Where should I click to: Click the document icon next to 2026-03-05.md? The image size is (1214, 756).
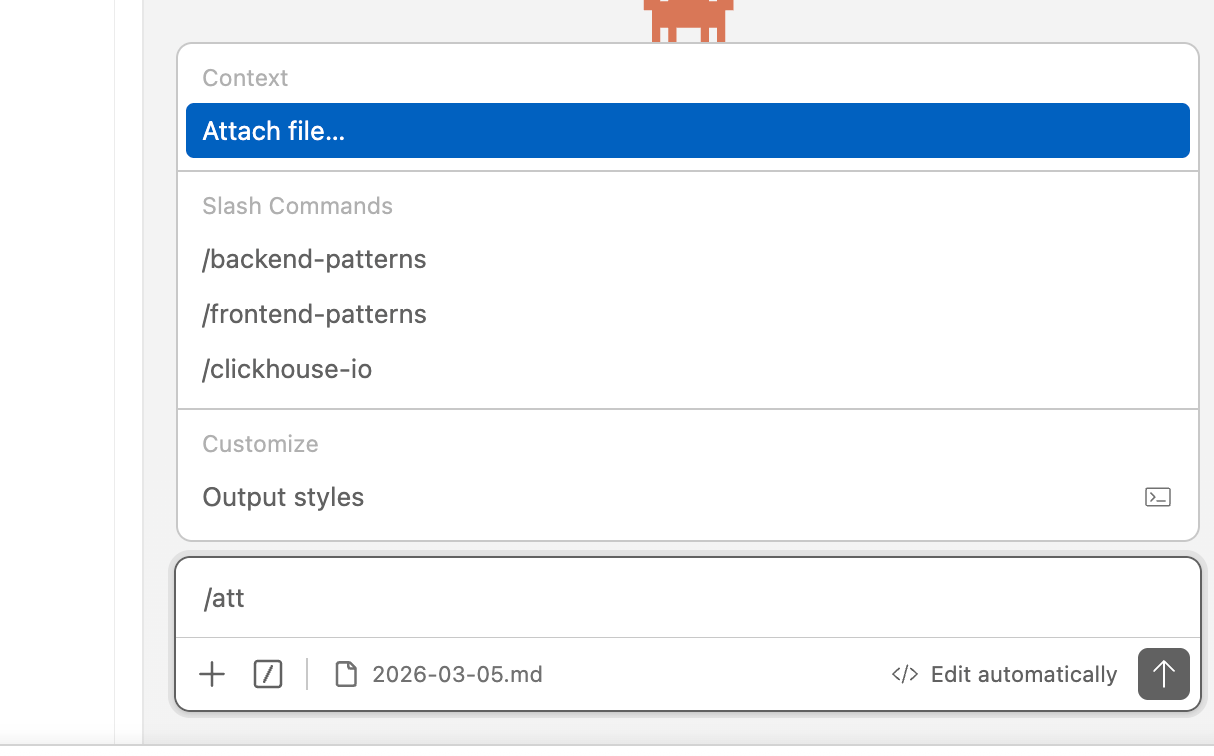pos(346,675)
